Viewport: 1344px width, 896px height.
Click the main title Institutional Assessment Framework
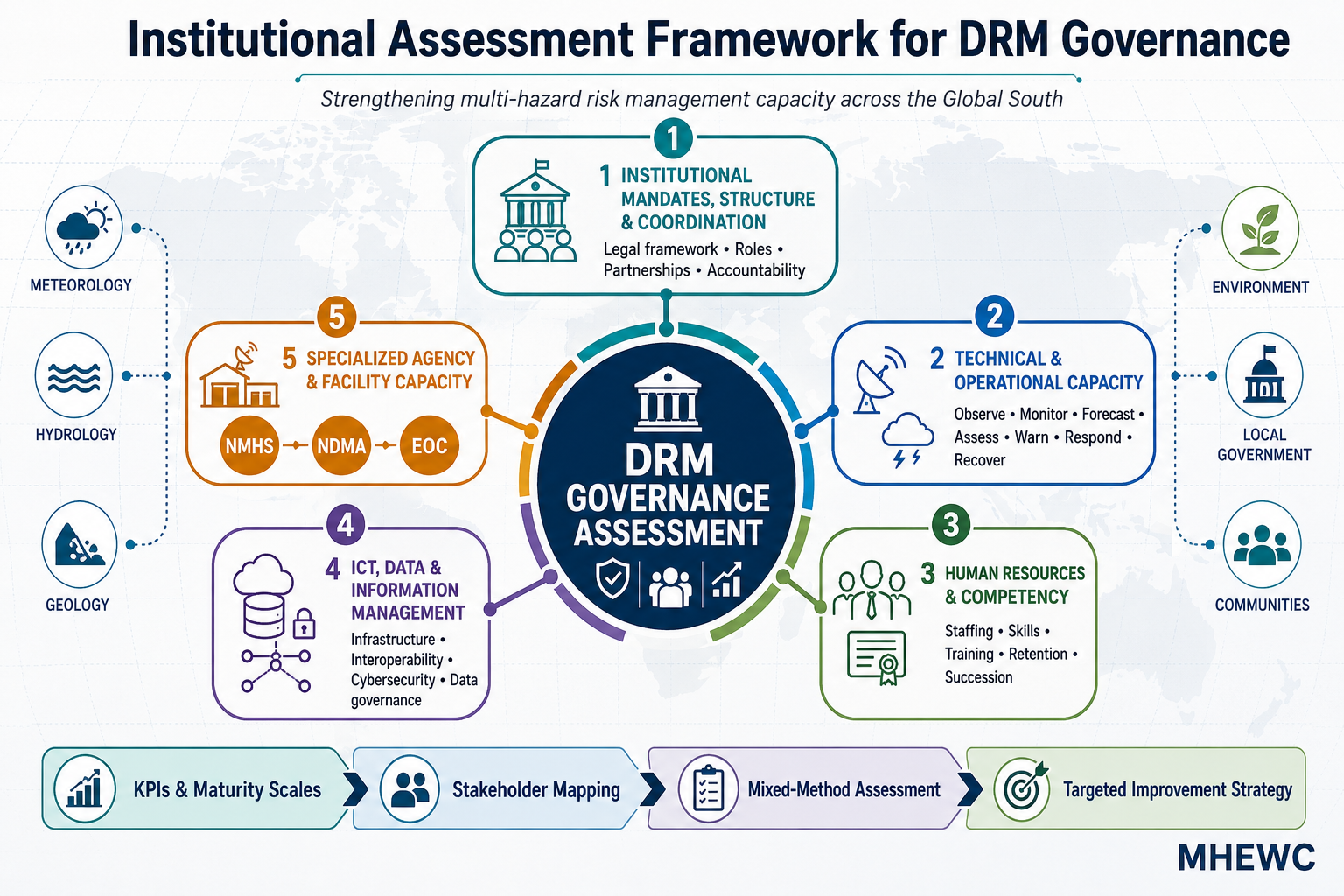pos(709,39)
